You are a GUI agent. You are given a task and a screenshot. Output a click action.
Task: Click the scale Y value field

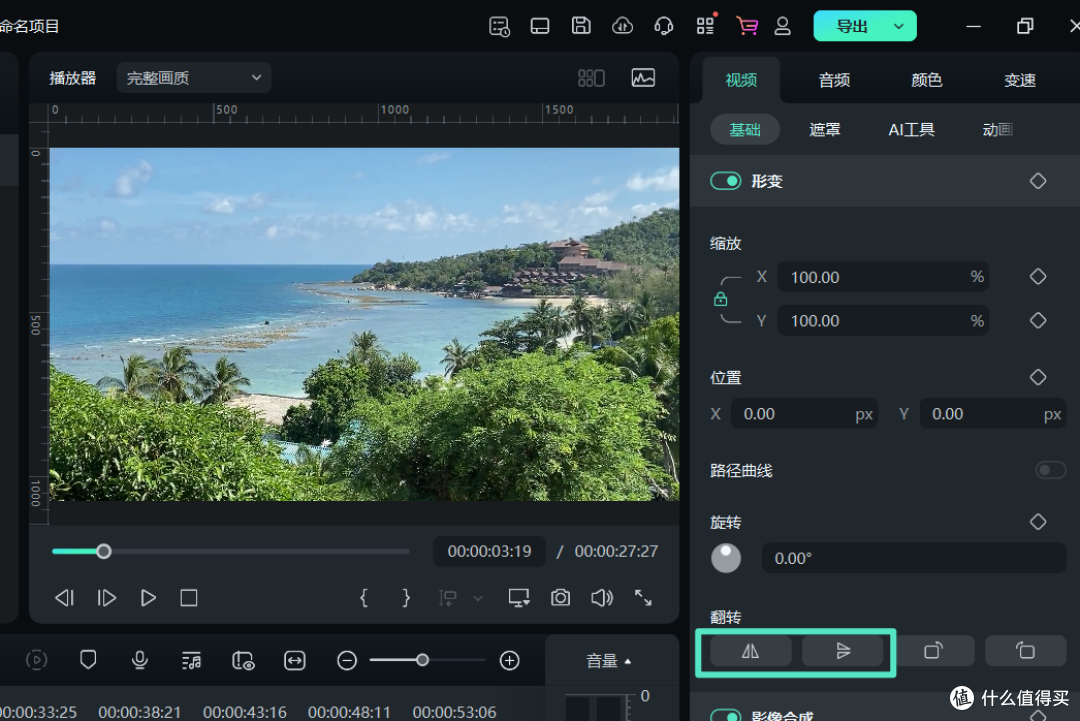click(883, 321)
